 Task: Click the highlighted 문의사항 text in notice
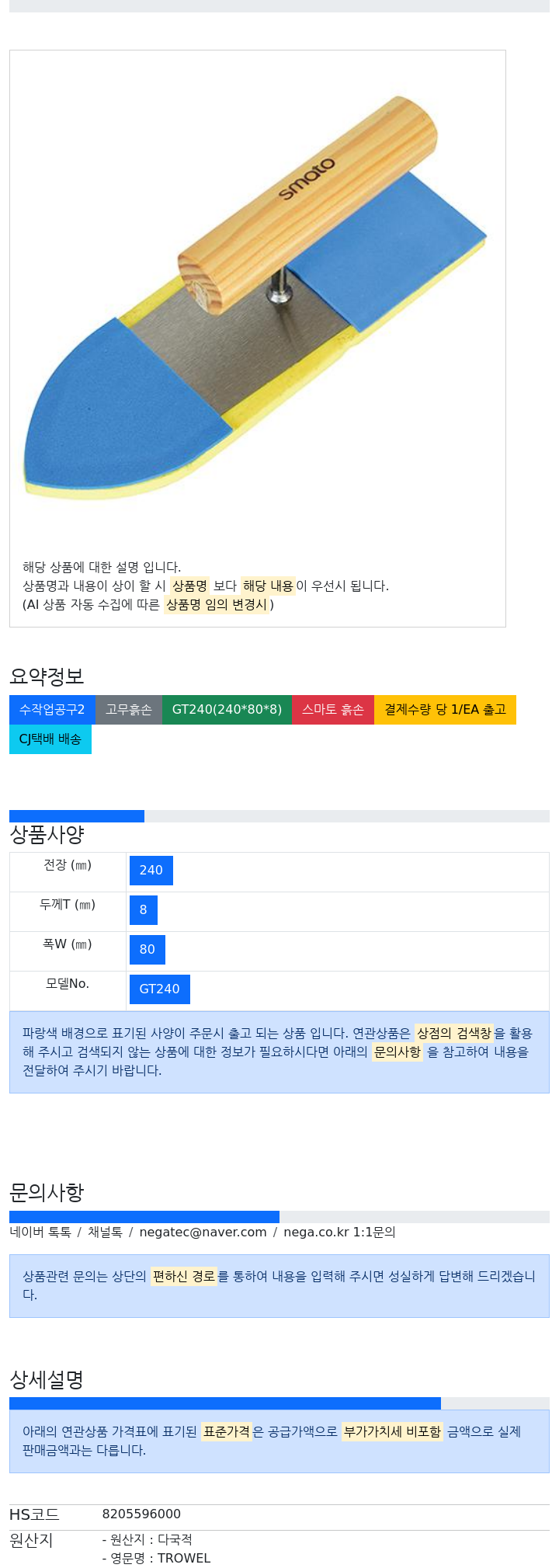[397, 1052]
